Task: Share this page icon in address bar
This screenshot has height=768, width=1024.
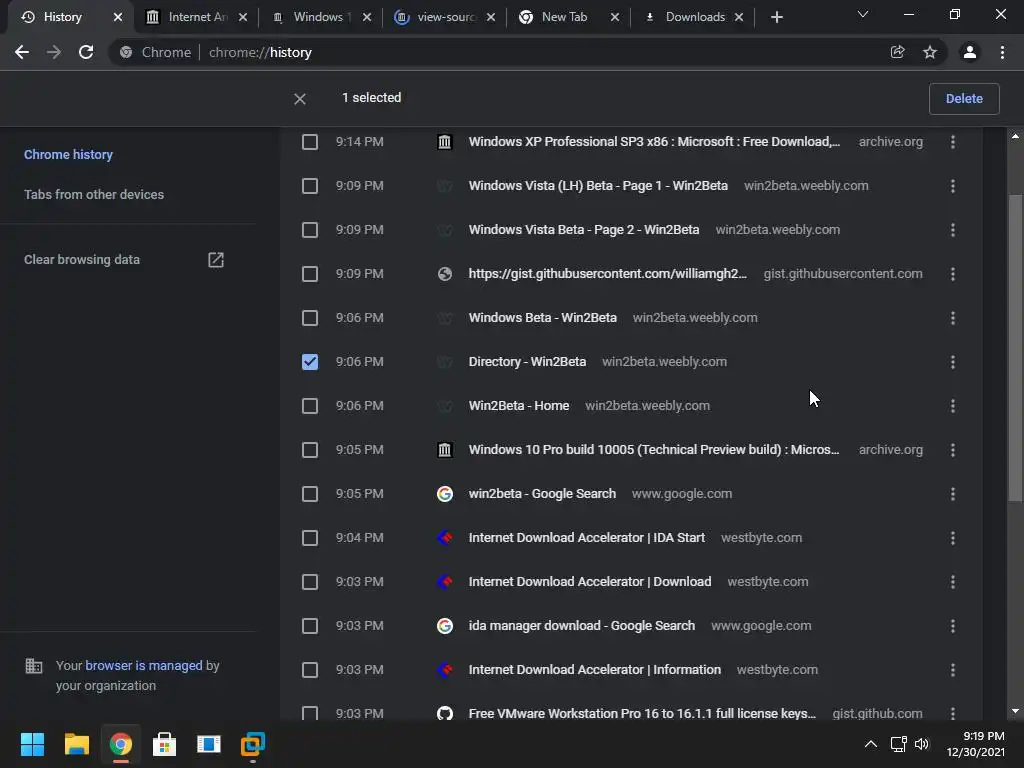Action: [897, 52]
